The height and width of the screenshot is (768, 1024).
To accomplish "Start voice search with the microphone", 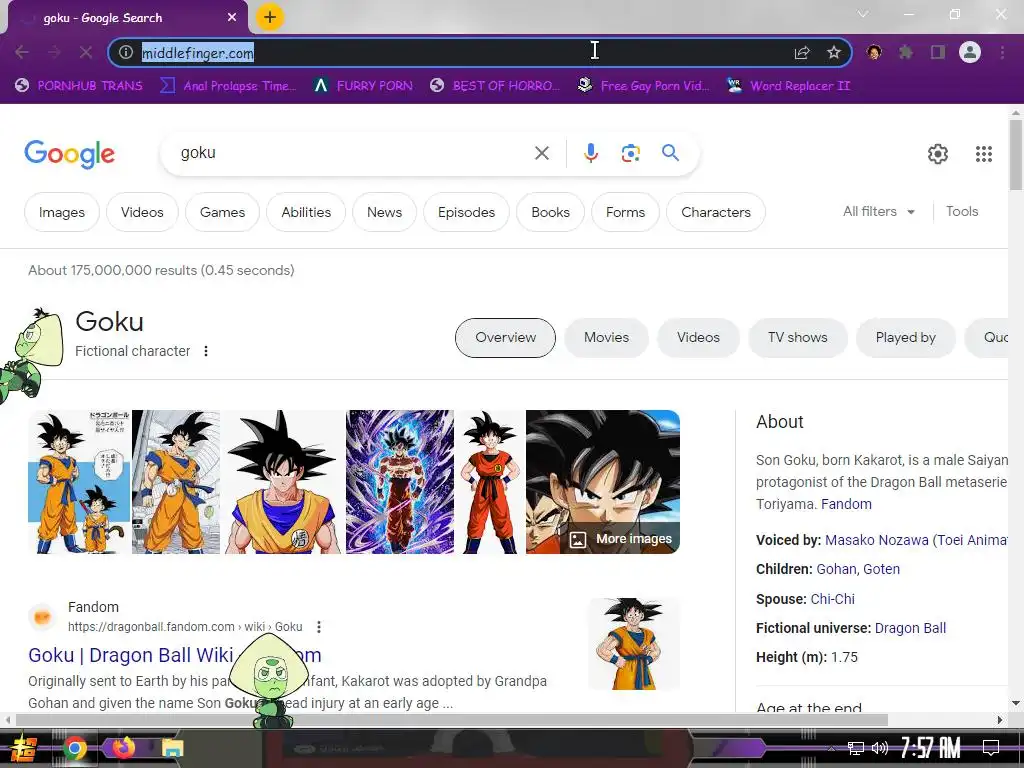I will coord(590,153).
